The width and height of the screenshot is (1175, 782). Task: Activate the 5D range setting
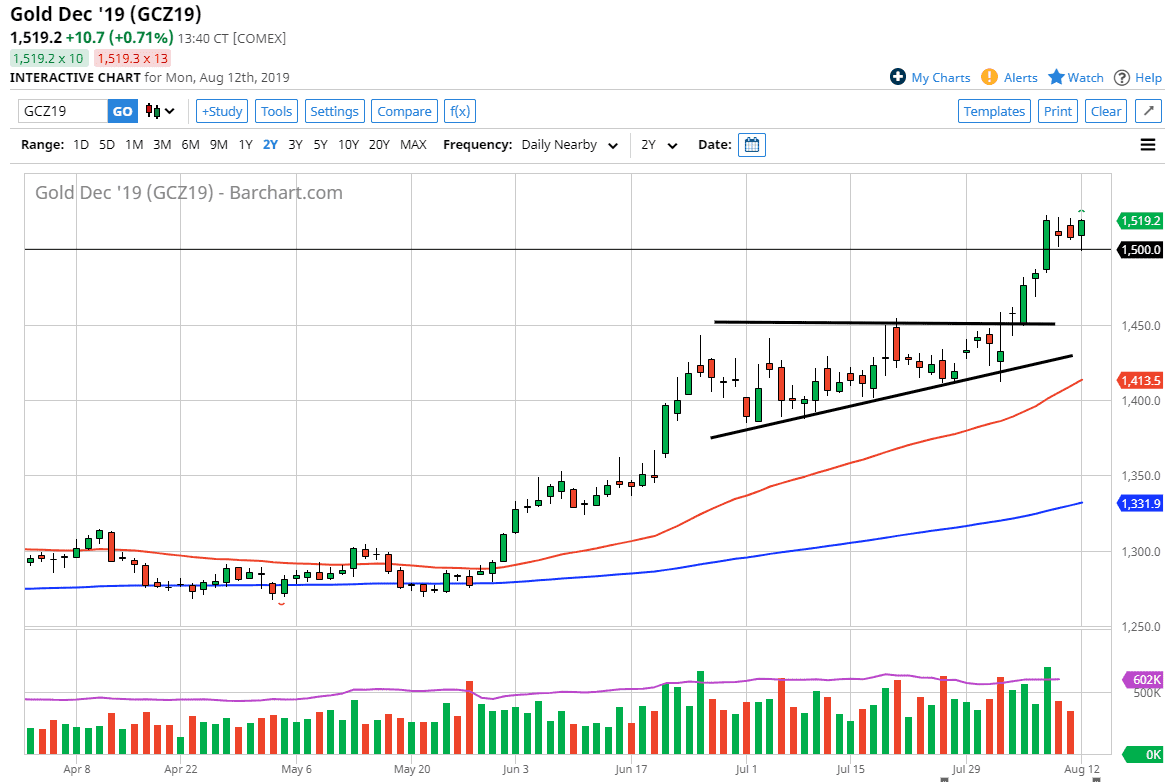point(106,144)
